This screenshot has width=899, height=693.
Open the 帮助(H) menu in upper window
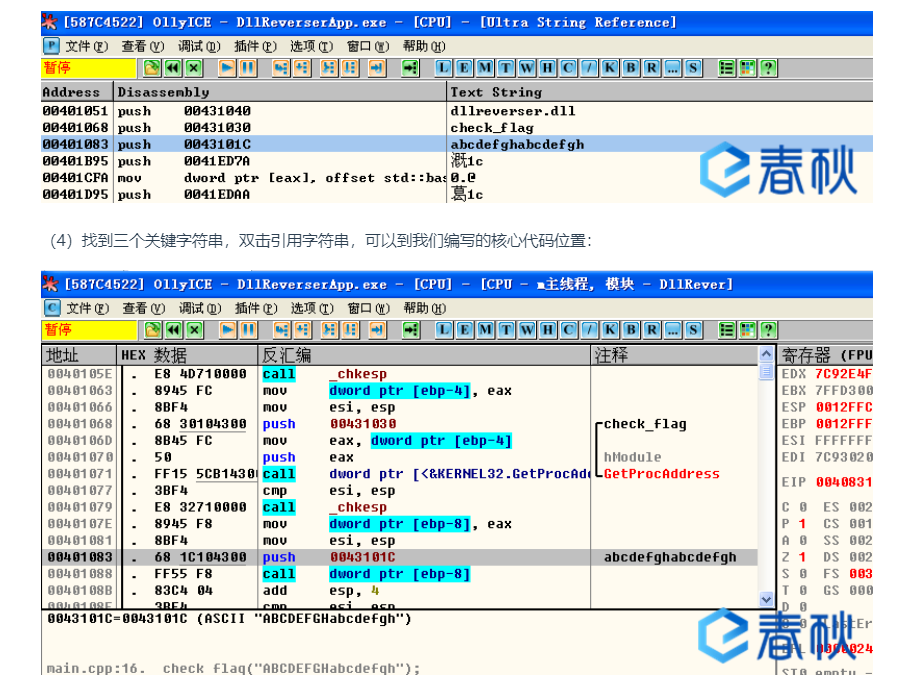[424, 46]
